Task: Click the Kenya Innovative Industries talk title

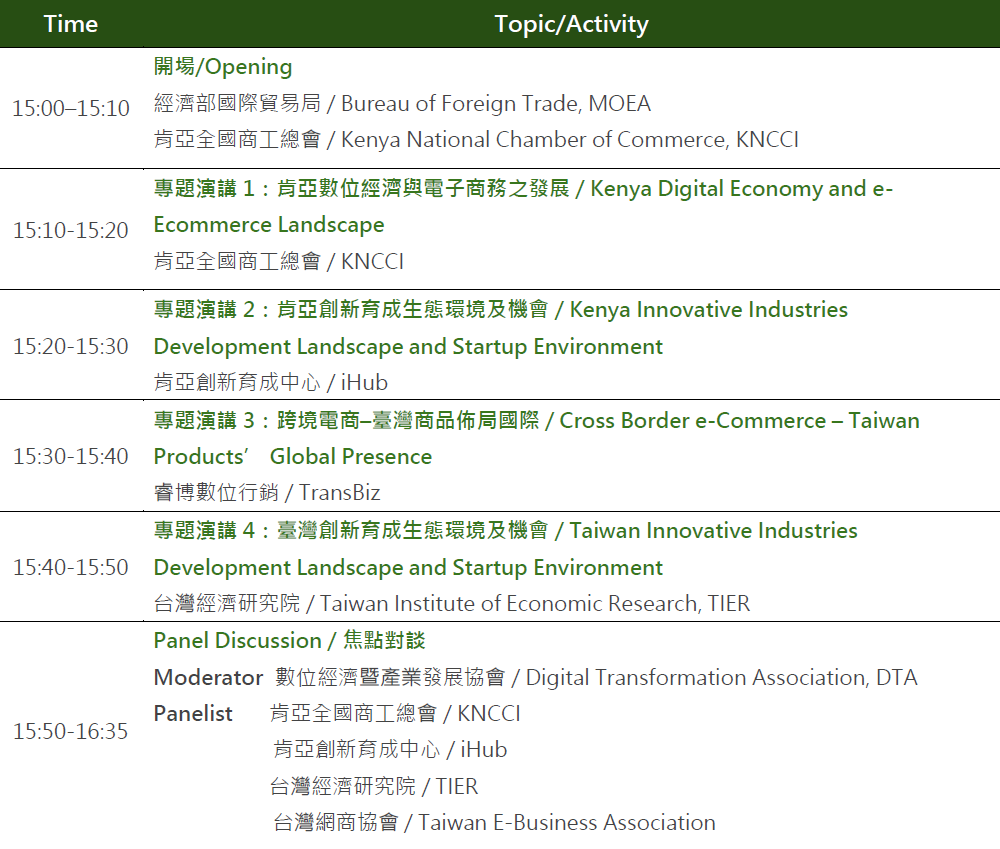Action: [501, 309]
